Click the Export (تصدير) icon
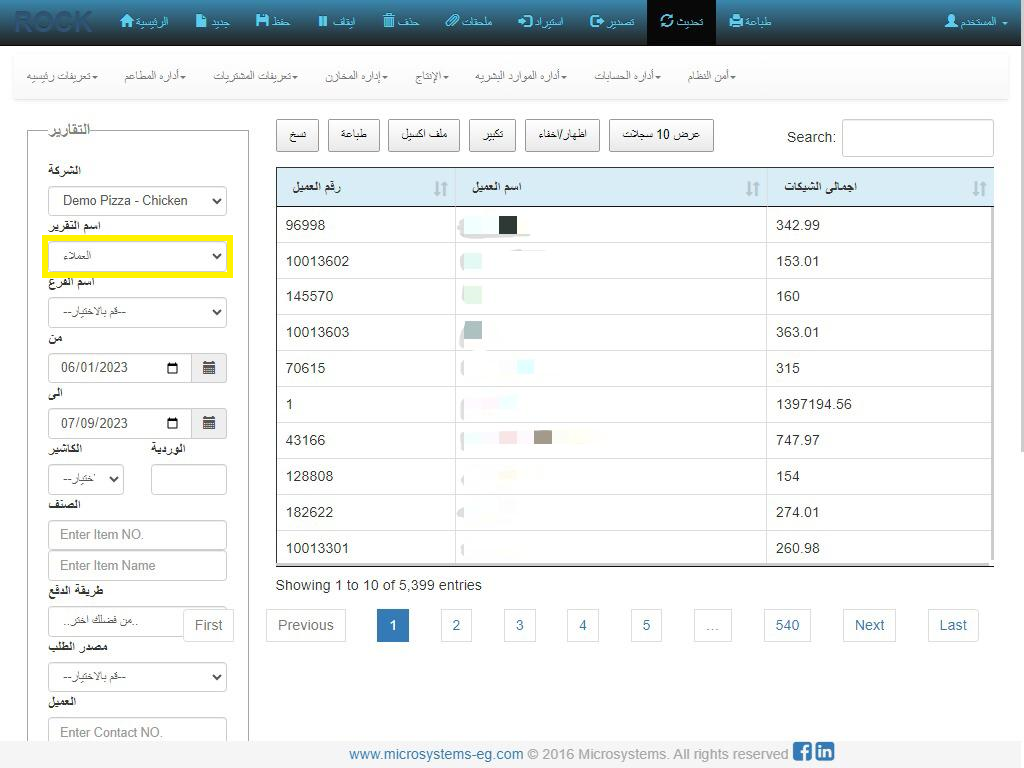1024x768 pixels. (x=597, y=21)
